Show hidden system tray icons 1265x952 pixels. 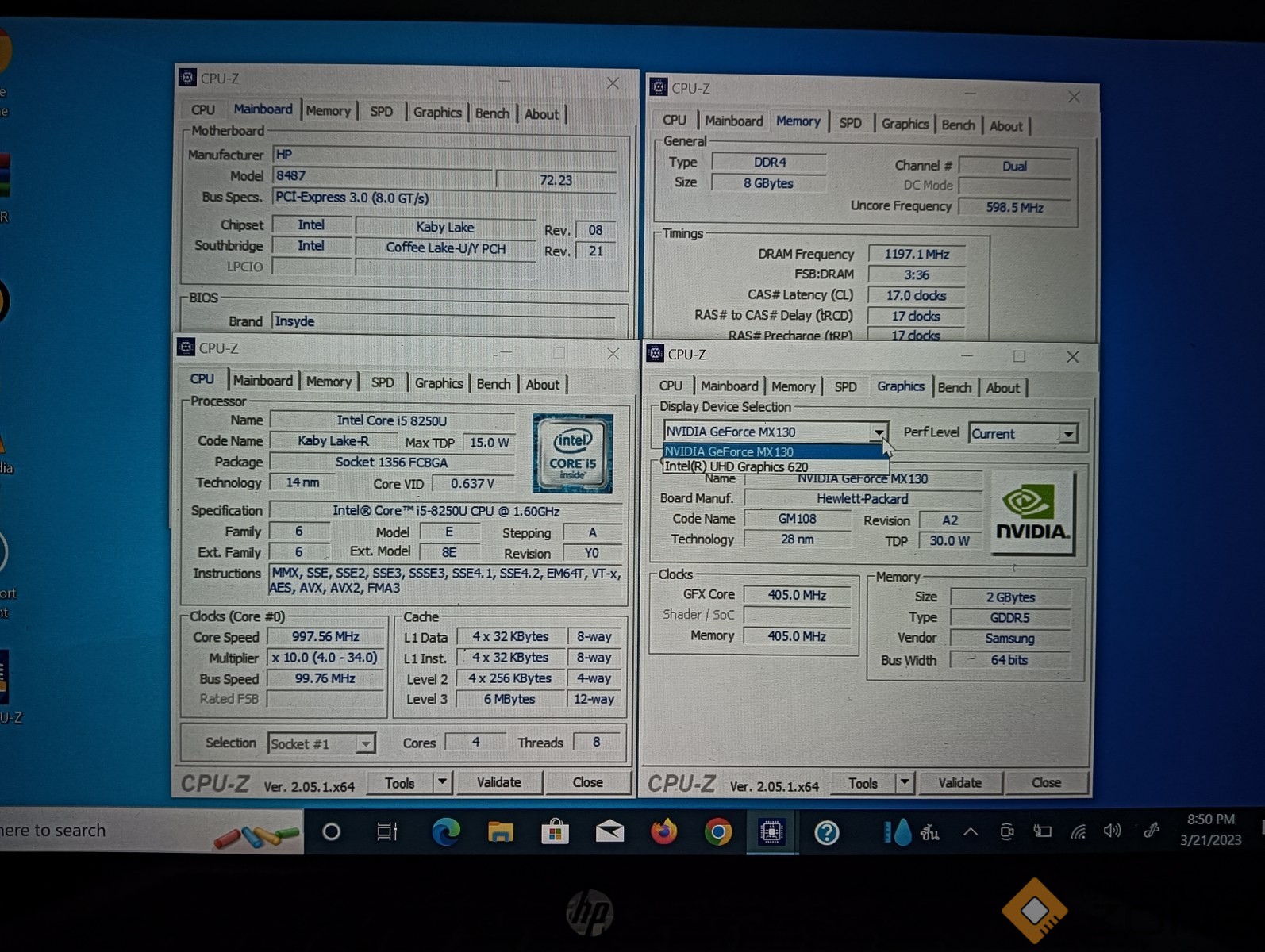[970, 831]
